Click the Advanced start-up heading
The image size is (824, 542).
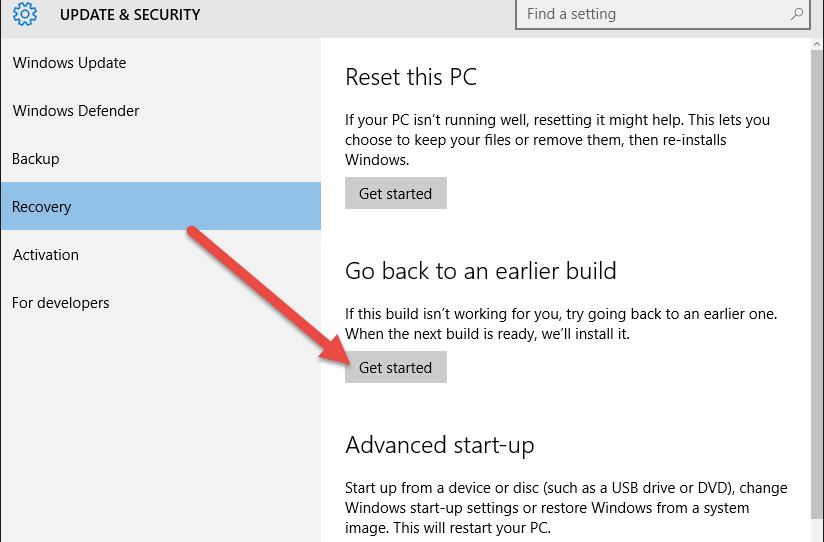click(439, 445)
